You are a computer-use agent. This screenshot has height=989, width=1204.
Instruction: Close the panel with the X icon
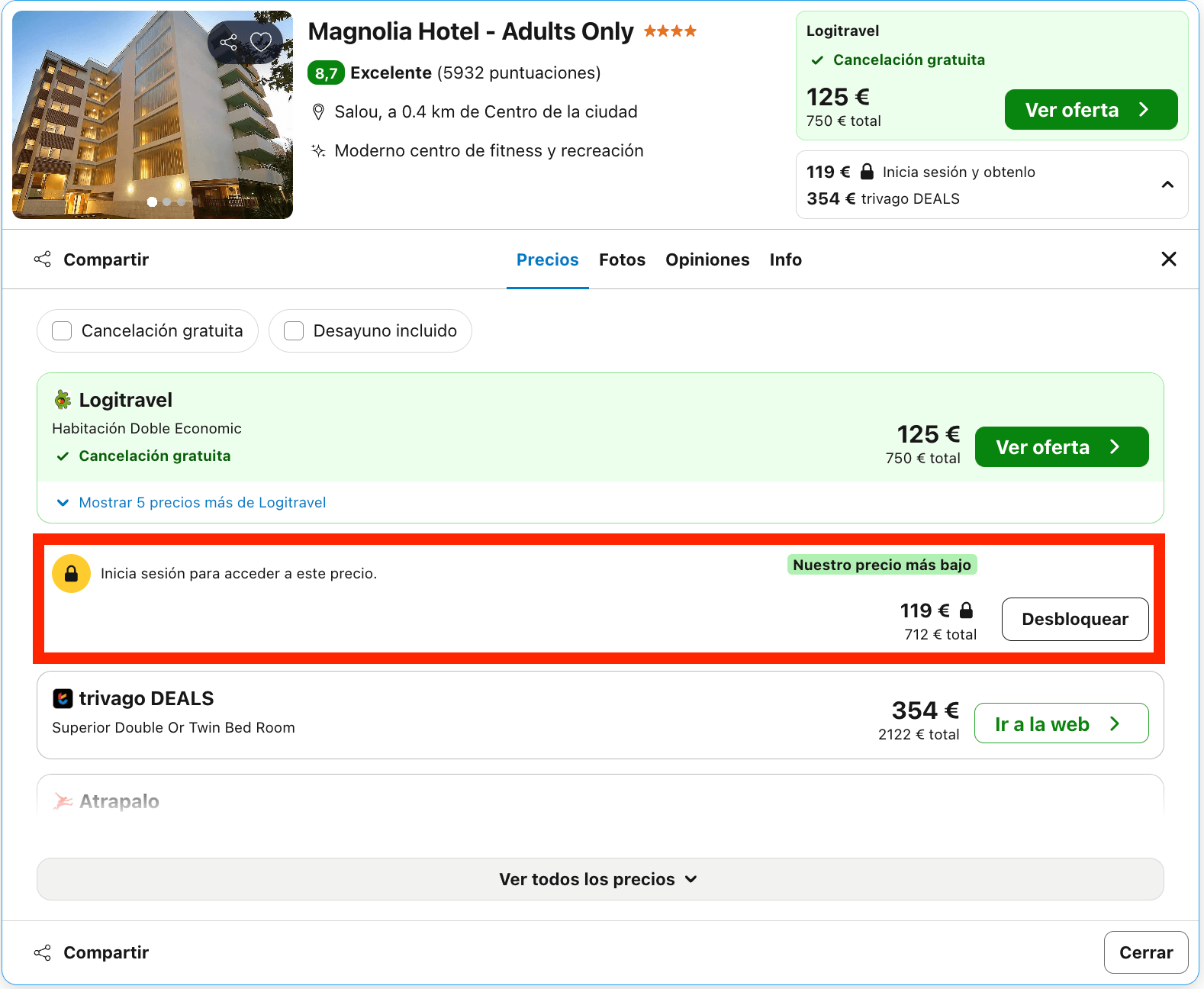click(x=1168, y=259)
